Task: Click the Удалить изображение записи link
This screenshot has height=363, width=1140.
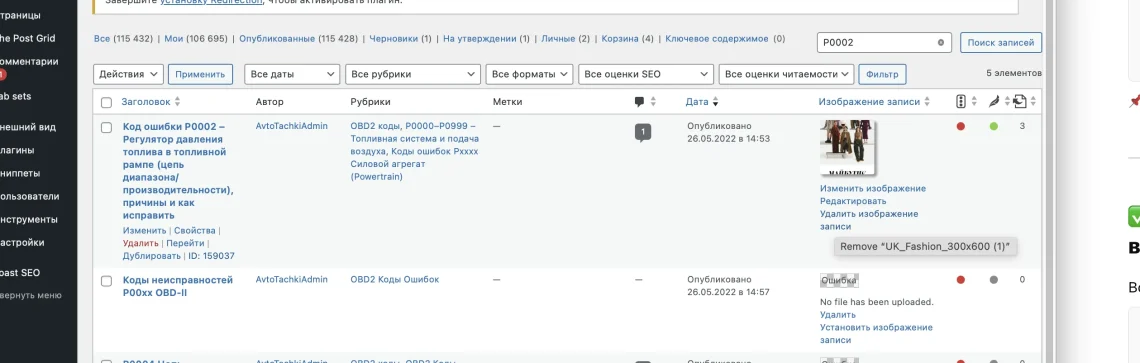Action: tap(869, 220)
